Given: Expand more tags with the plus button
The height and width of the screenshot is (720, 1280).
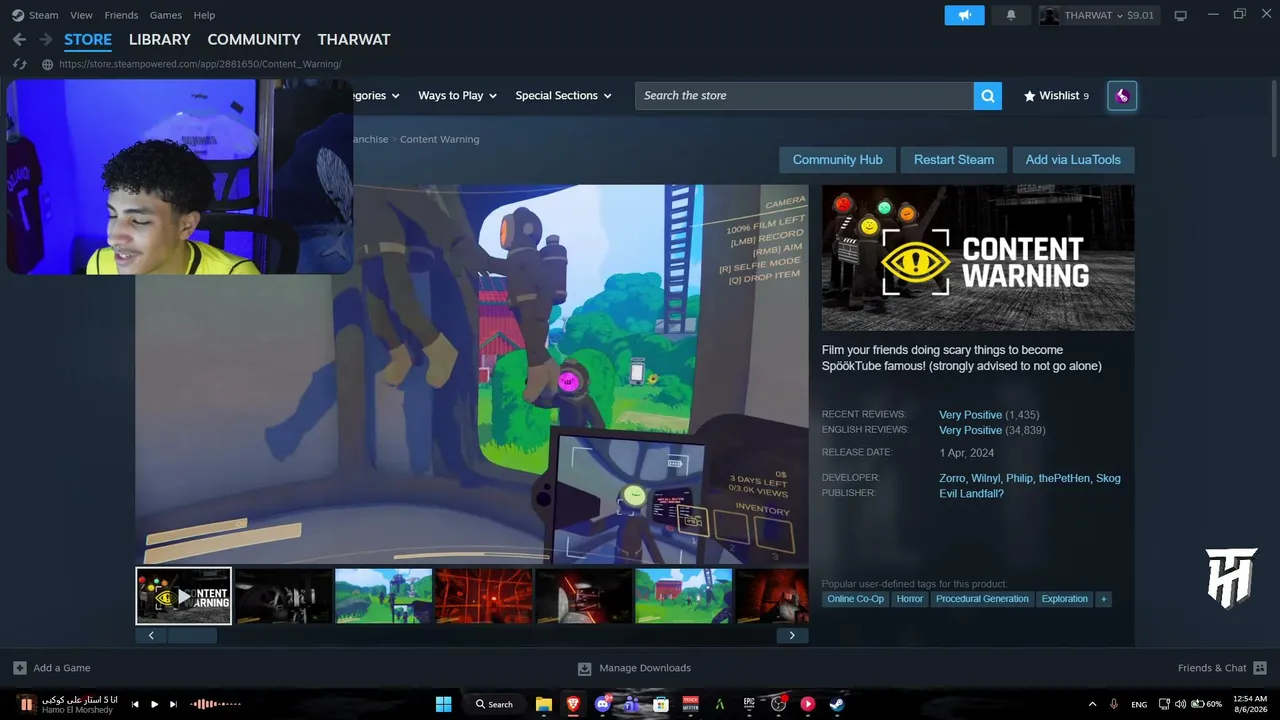Looking at the screenshot, I should pyautogui.click(x=1103, y=599).
